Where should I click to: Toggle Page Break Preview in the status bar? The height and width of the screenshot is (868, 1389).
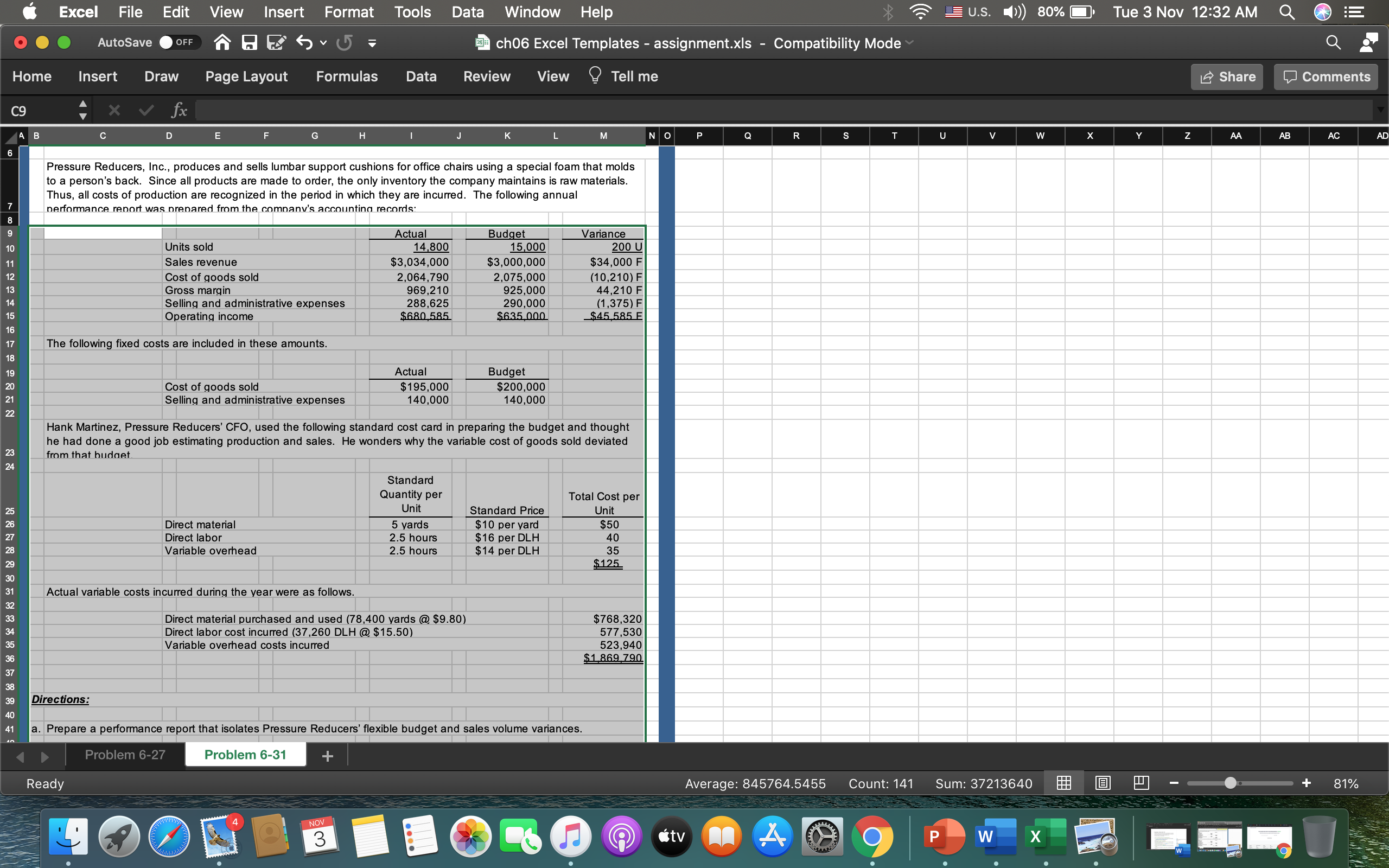pyautogui.click(x=1140, y=782)
